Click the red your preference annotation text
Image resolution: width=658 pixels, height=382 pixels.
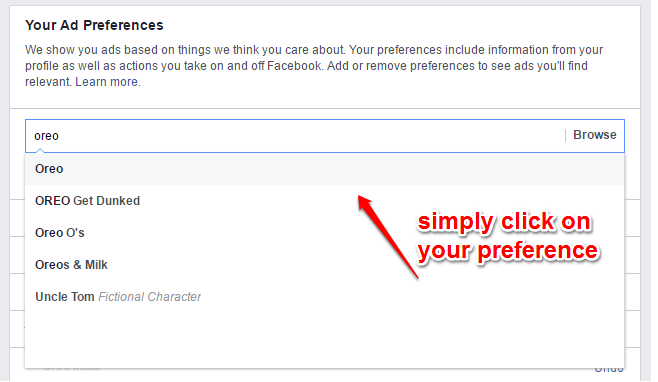click(x=508, y=251)
